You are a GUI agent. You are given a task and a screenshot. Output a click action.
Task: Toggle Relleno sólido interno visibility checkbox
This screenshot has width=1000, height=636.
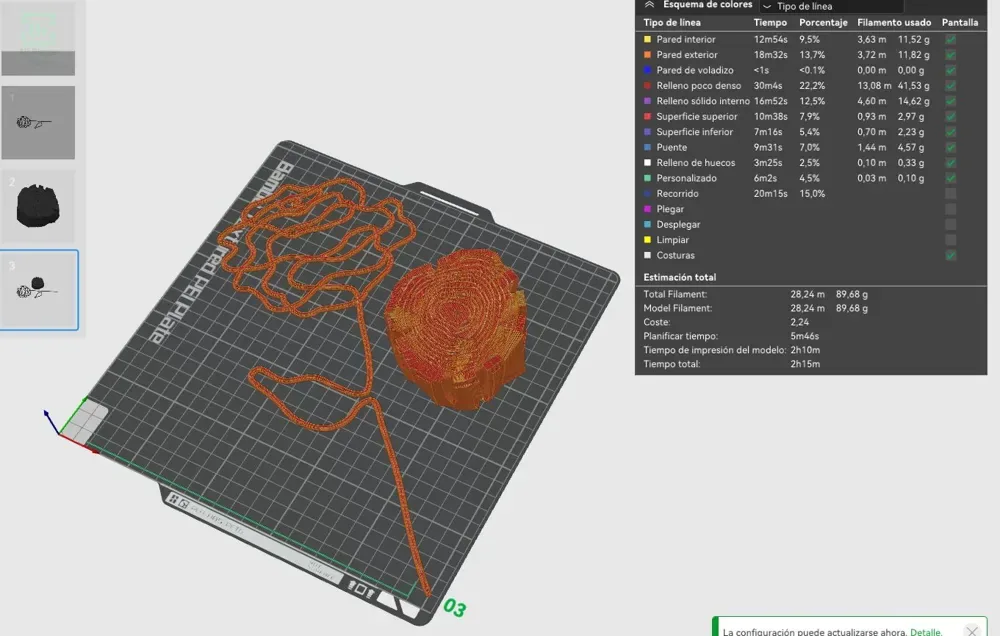pos(950,101)
